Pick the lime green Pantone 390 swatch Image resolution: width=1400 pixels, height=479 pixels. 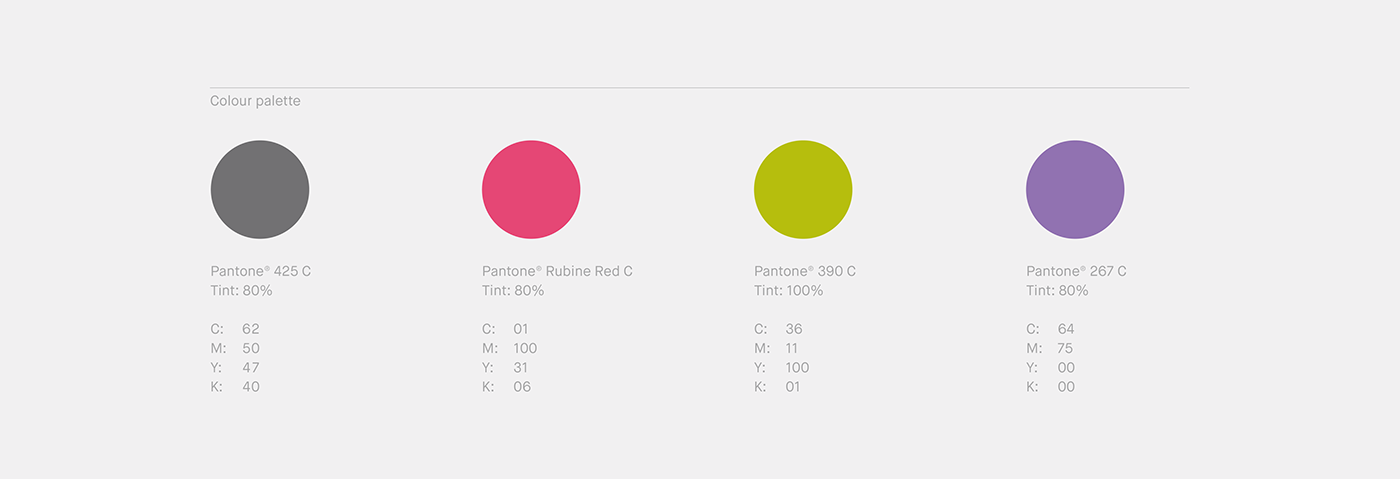pos(803,189)
